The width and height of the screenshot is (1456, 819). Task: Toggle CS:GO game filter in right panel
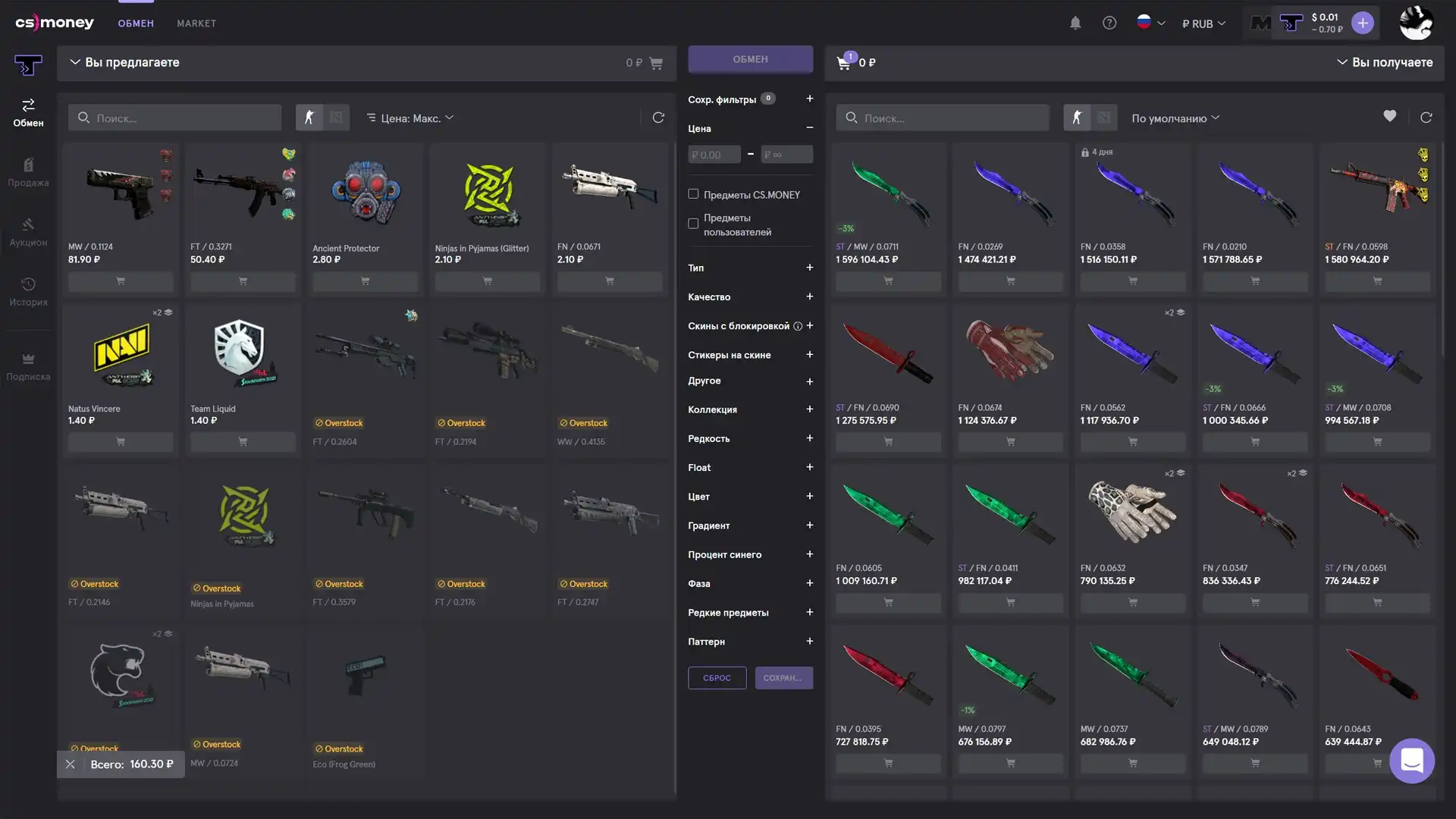1077,118
